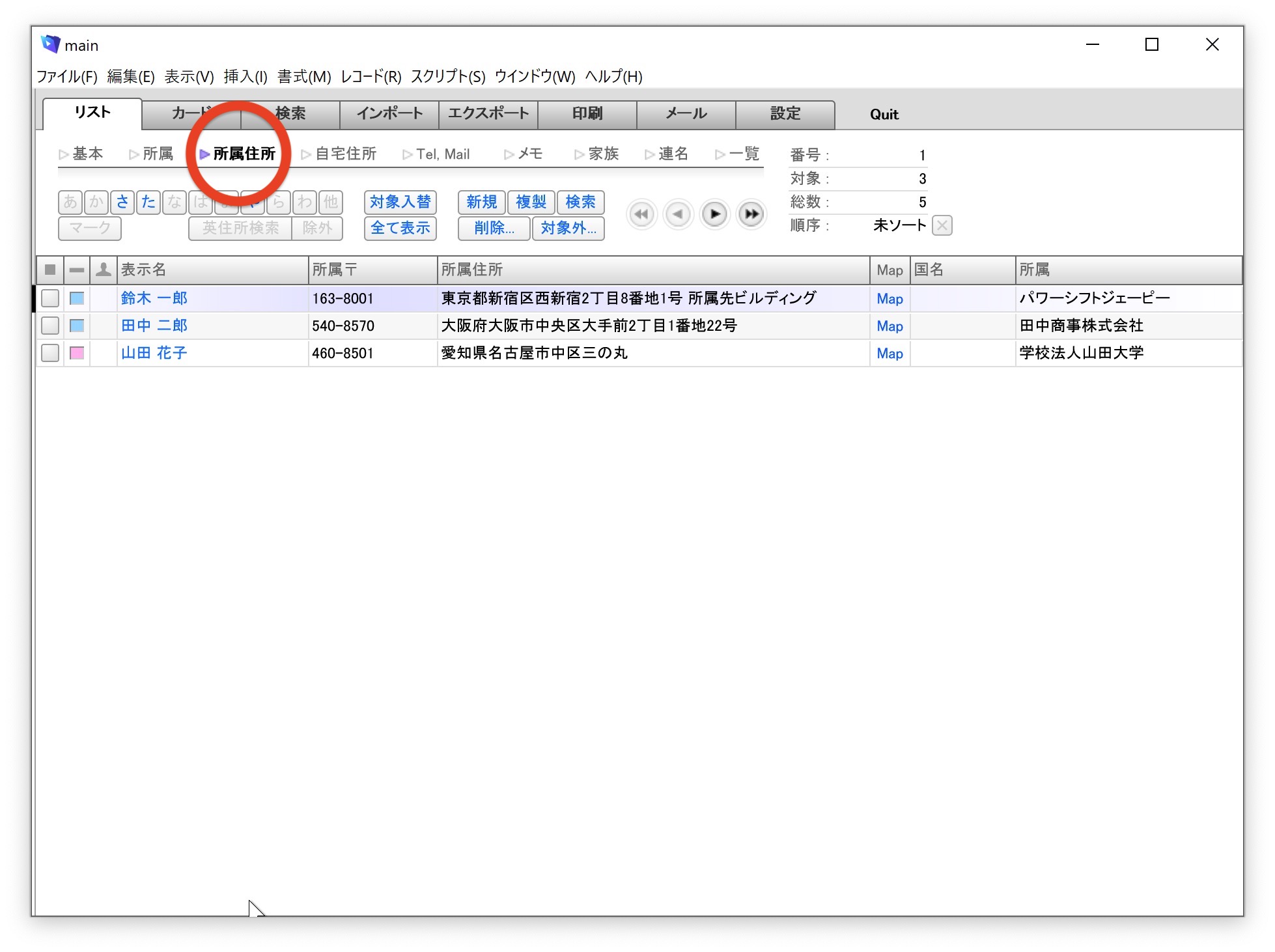Go to the first record arrow
The width and height of the screenshot is (1275, 952).
642,214
